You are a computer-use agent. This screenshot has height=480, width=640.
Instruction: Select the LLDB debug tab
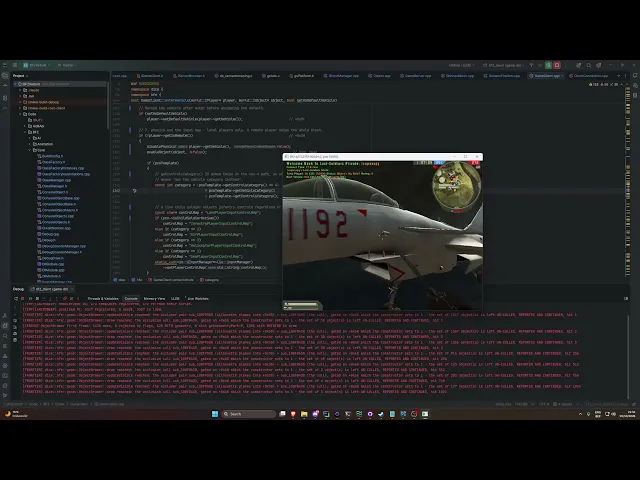pos(175,299)
